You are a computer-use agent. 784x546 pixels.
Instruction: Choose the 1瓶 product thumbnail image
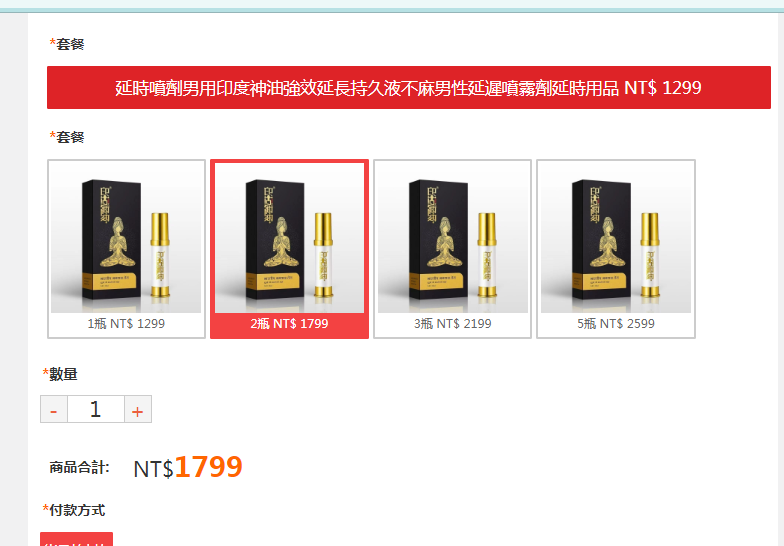(126, 238)
